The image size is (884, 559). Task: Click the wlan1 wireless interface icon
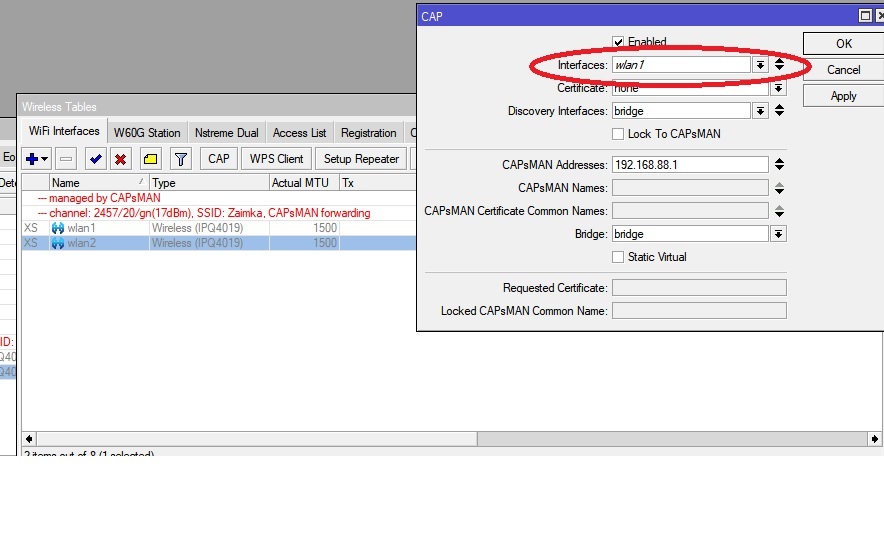click(x=58, y=228)
